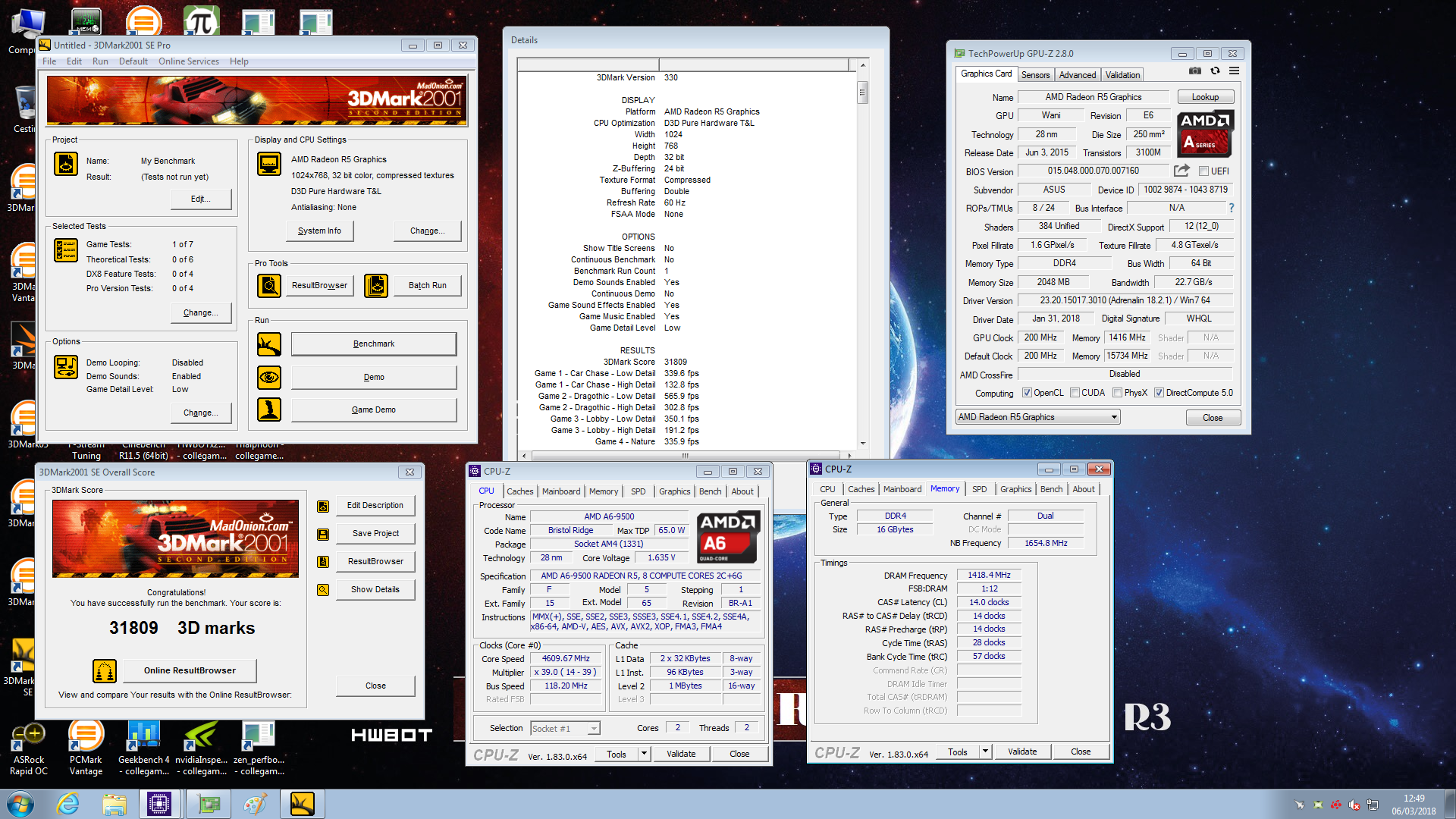The width and height of the screenshot is (1456, 819).
Task: Click the Lookup button in GPU-Z
Action: [1205, 97]
